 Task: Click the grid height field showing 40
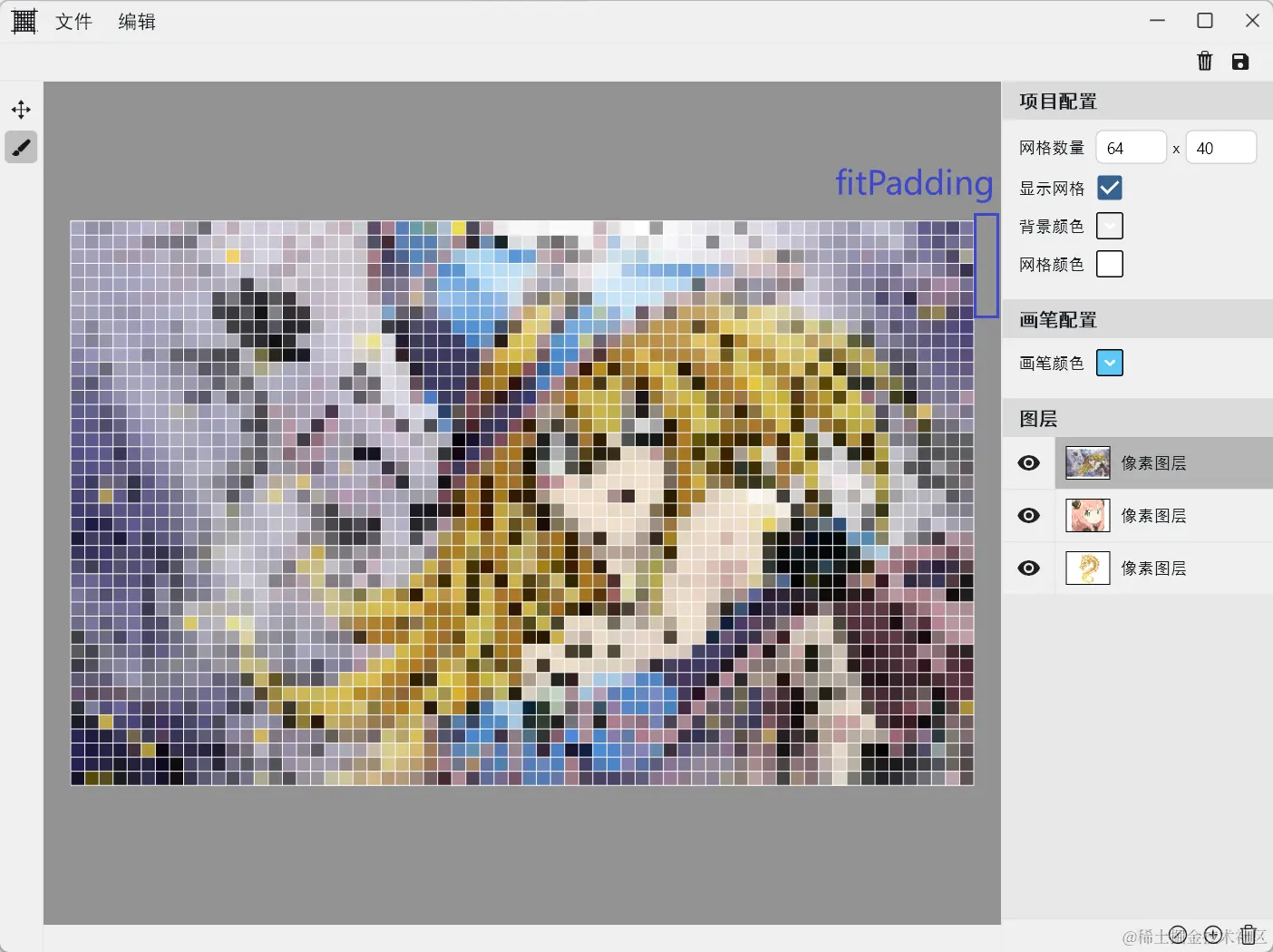(1220, 148)
